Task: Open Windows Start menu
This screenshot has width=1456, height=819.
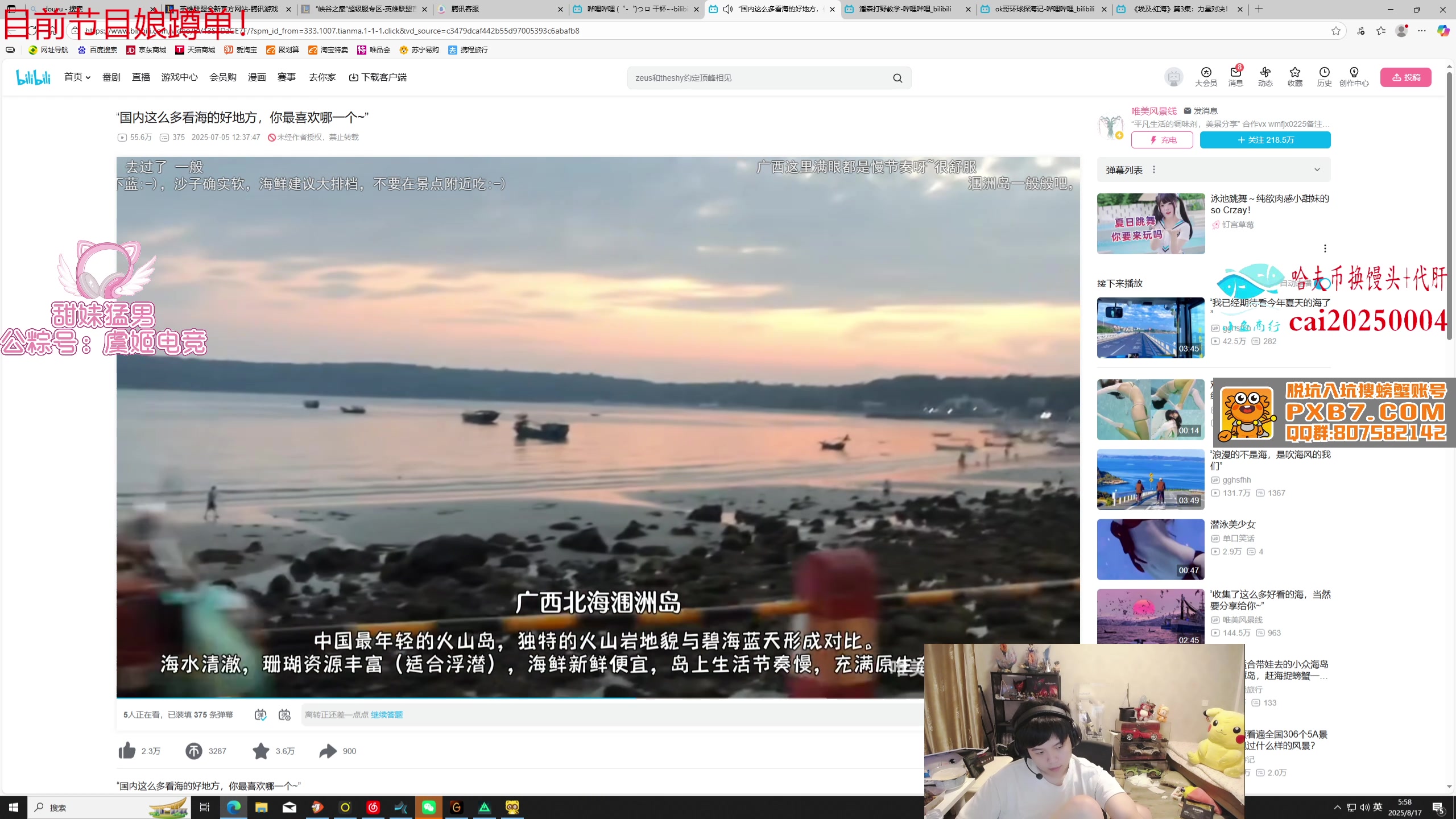Action: click(x=14, y=807)
